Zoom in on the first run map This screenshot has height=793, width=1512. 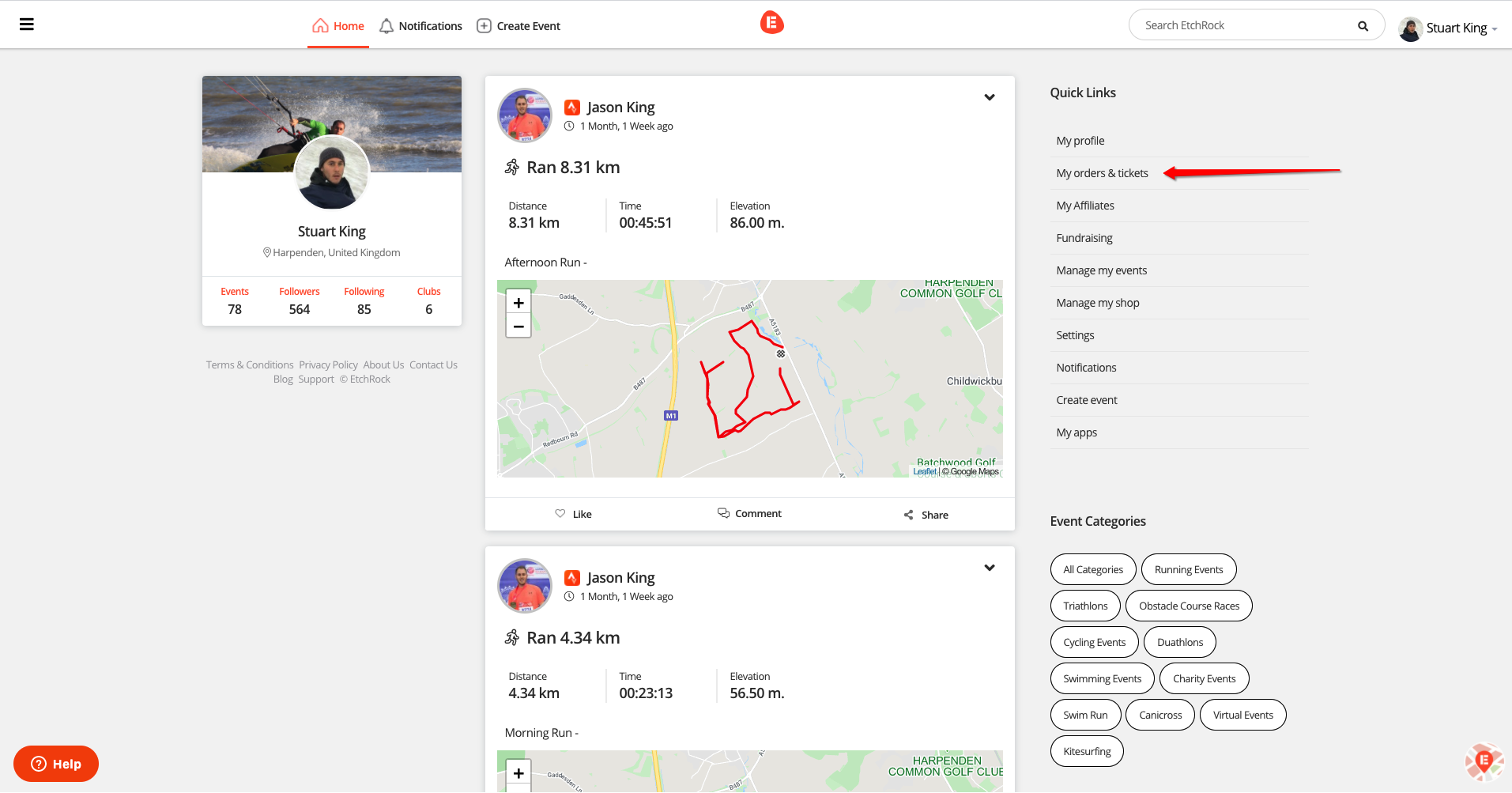click(518, 303)
